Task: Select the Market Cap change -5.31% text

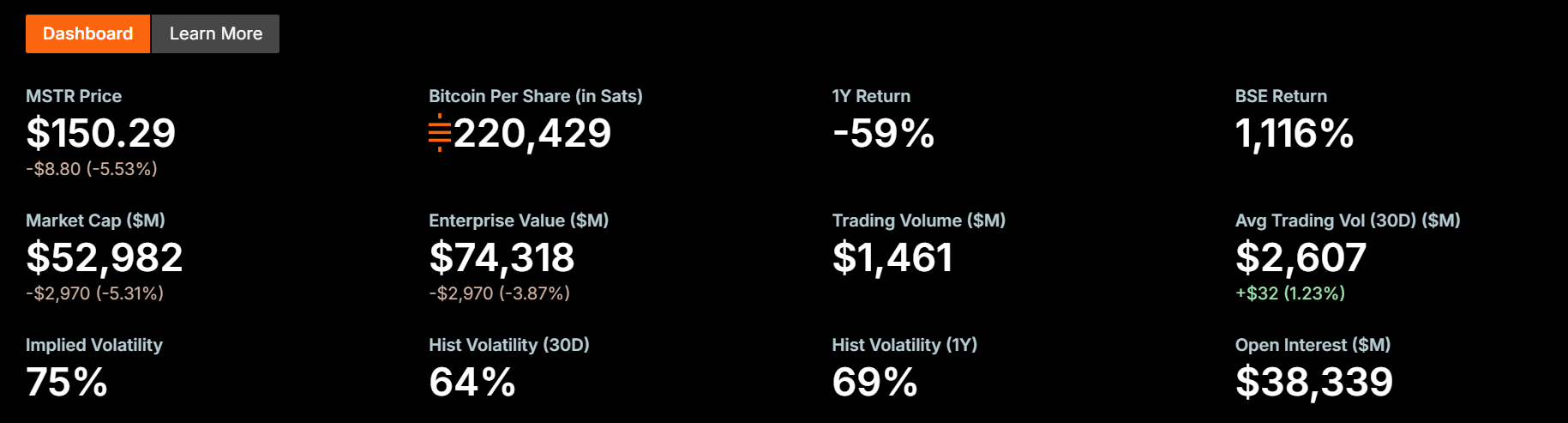Action: [x=129, y=293]
